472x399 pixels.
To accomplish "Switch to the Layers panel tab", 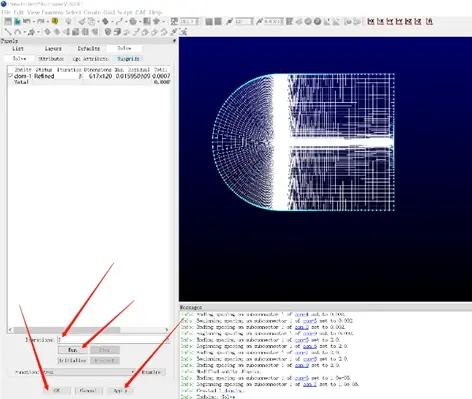I will pos(53,49).
